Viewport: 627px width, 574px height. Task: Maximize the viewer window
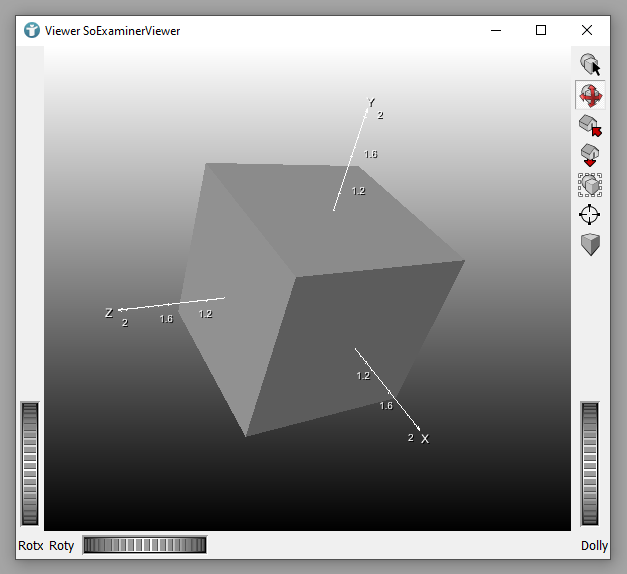541,30
